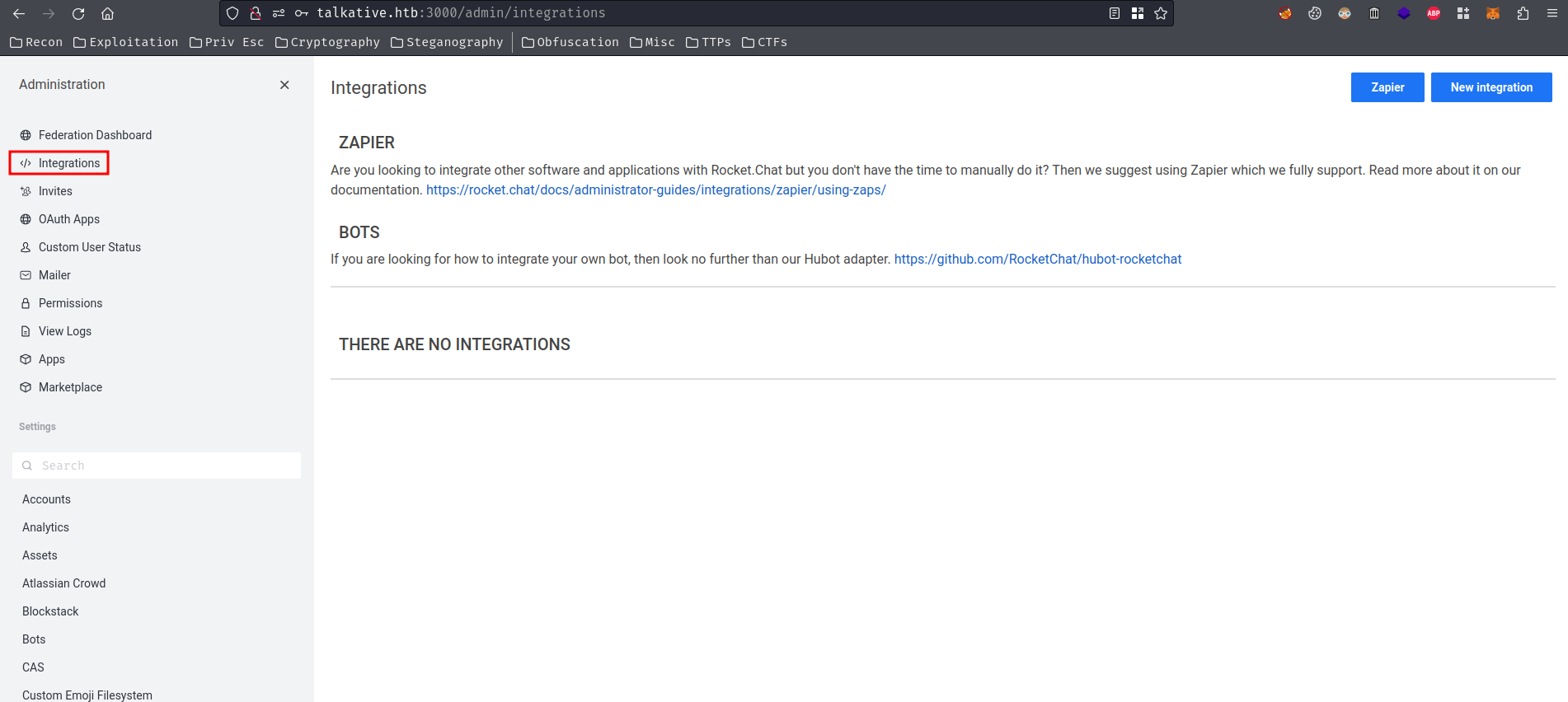Open the Invites admin section

(x=55, y=191)
